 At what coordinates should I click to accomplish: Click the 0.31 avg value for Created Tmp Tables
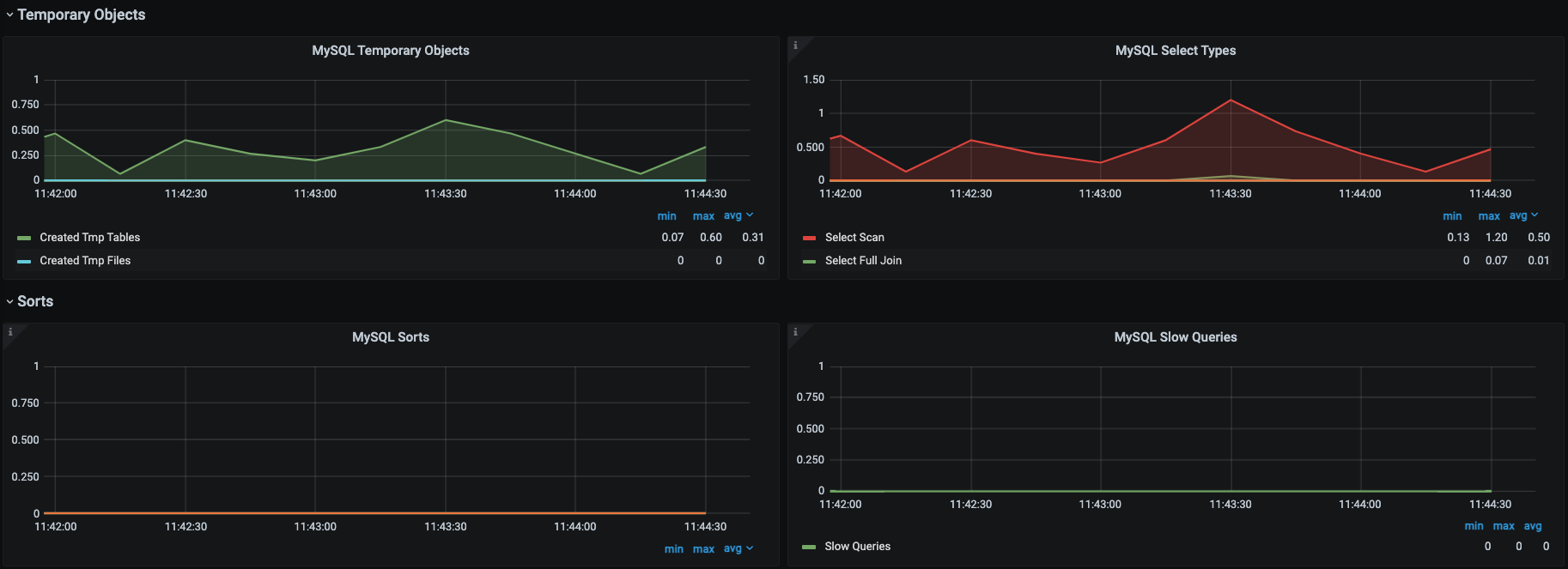pos(753,238)
